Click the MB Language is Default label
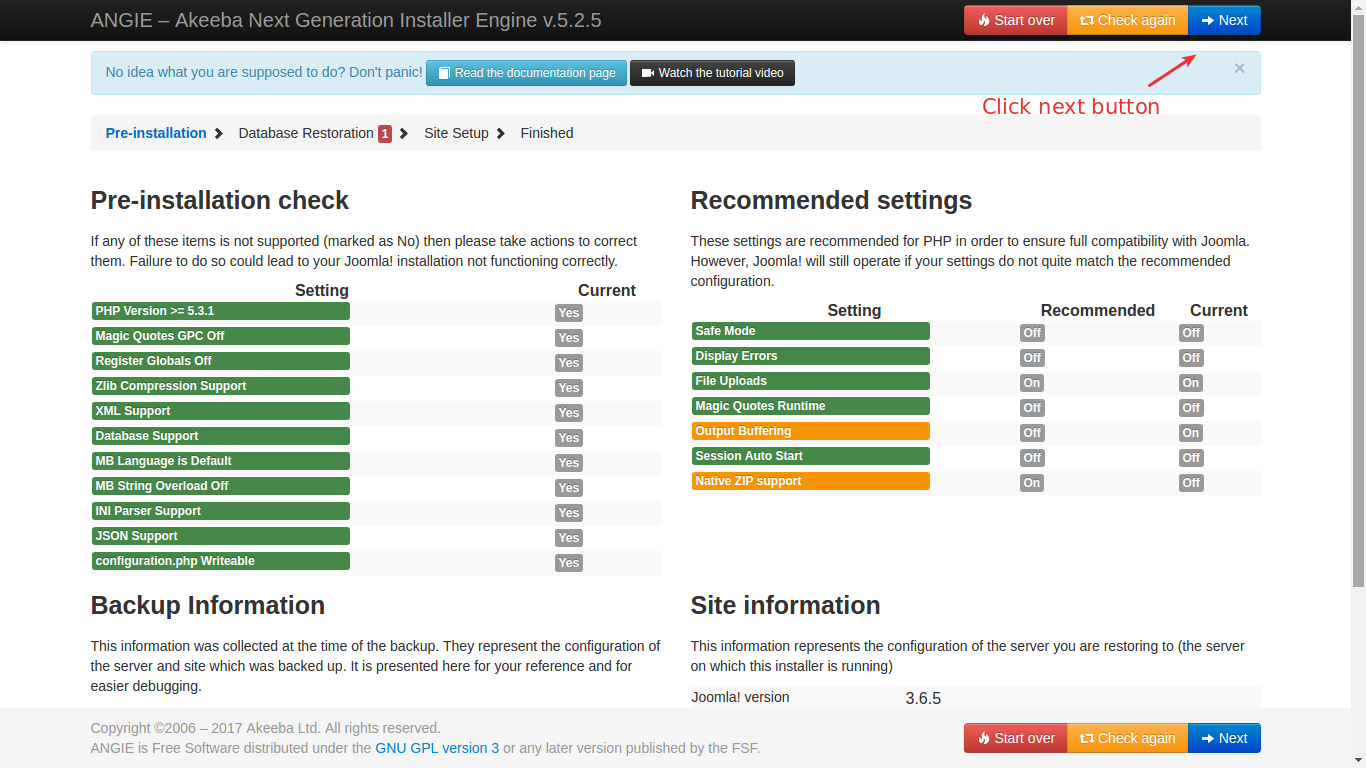Viewport: 1366px width, 768px height. pyautogui.click(x=220, y=461)
